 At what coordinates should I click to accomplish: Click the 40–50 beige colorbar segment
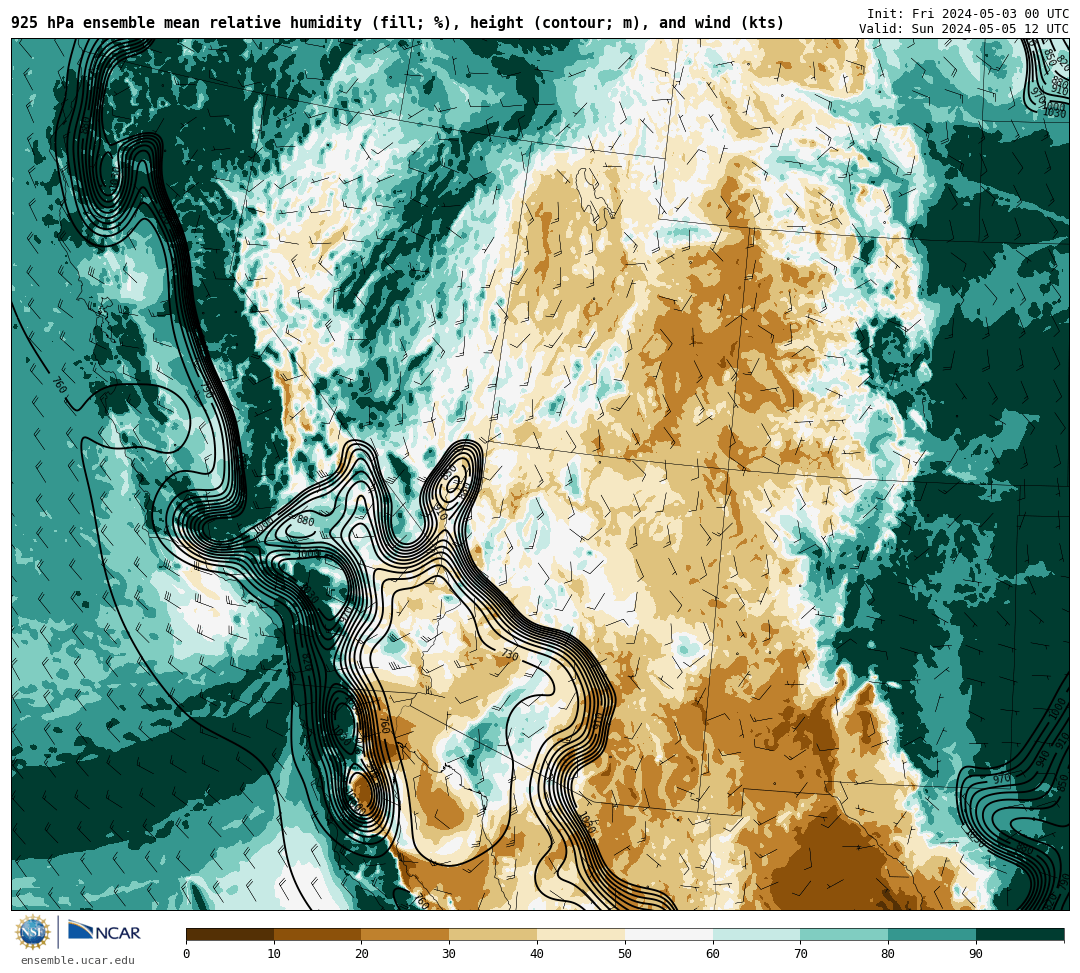[581, 934]
